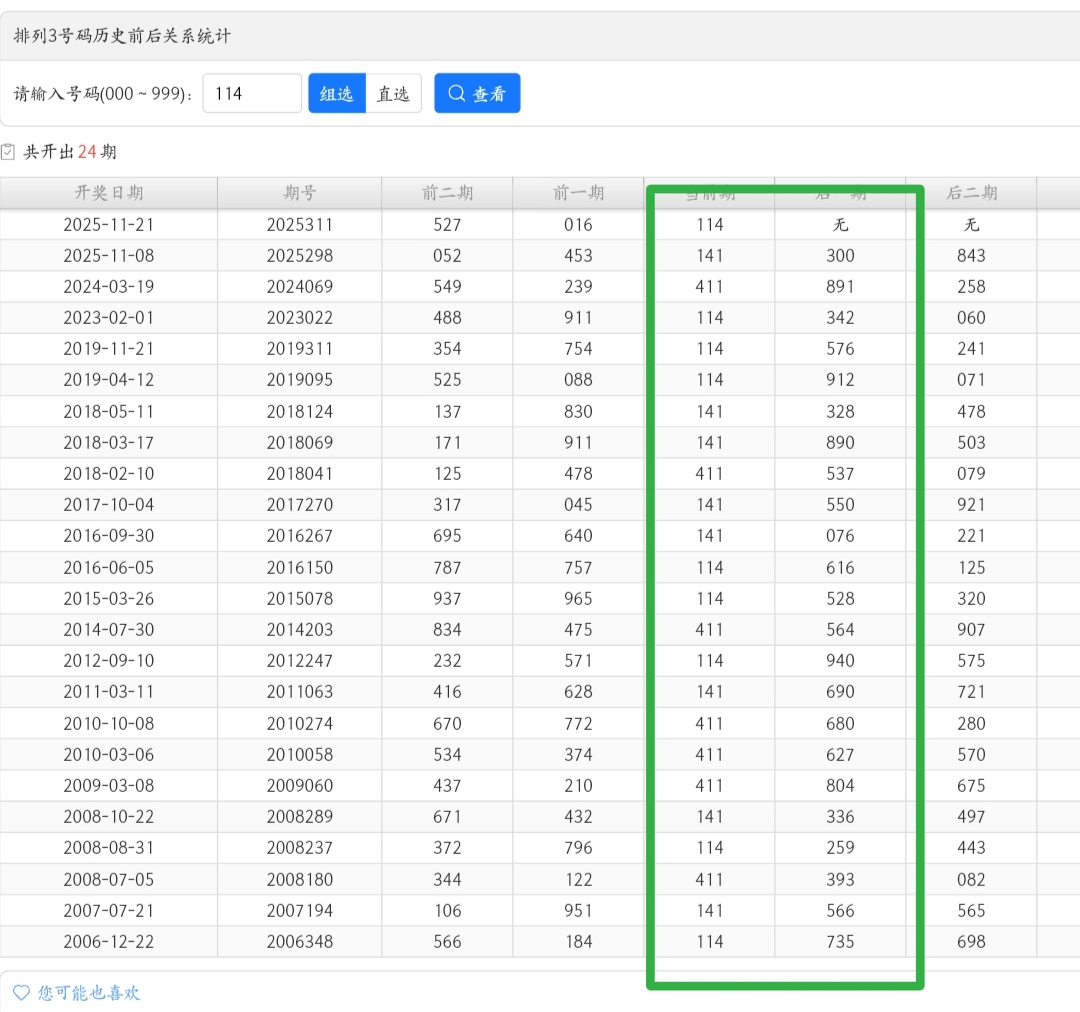Select the 组选 option
The width and height of the screenshot is (1080, 1012).
tap(337, 94)
